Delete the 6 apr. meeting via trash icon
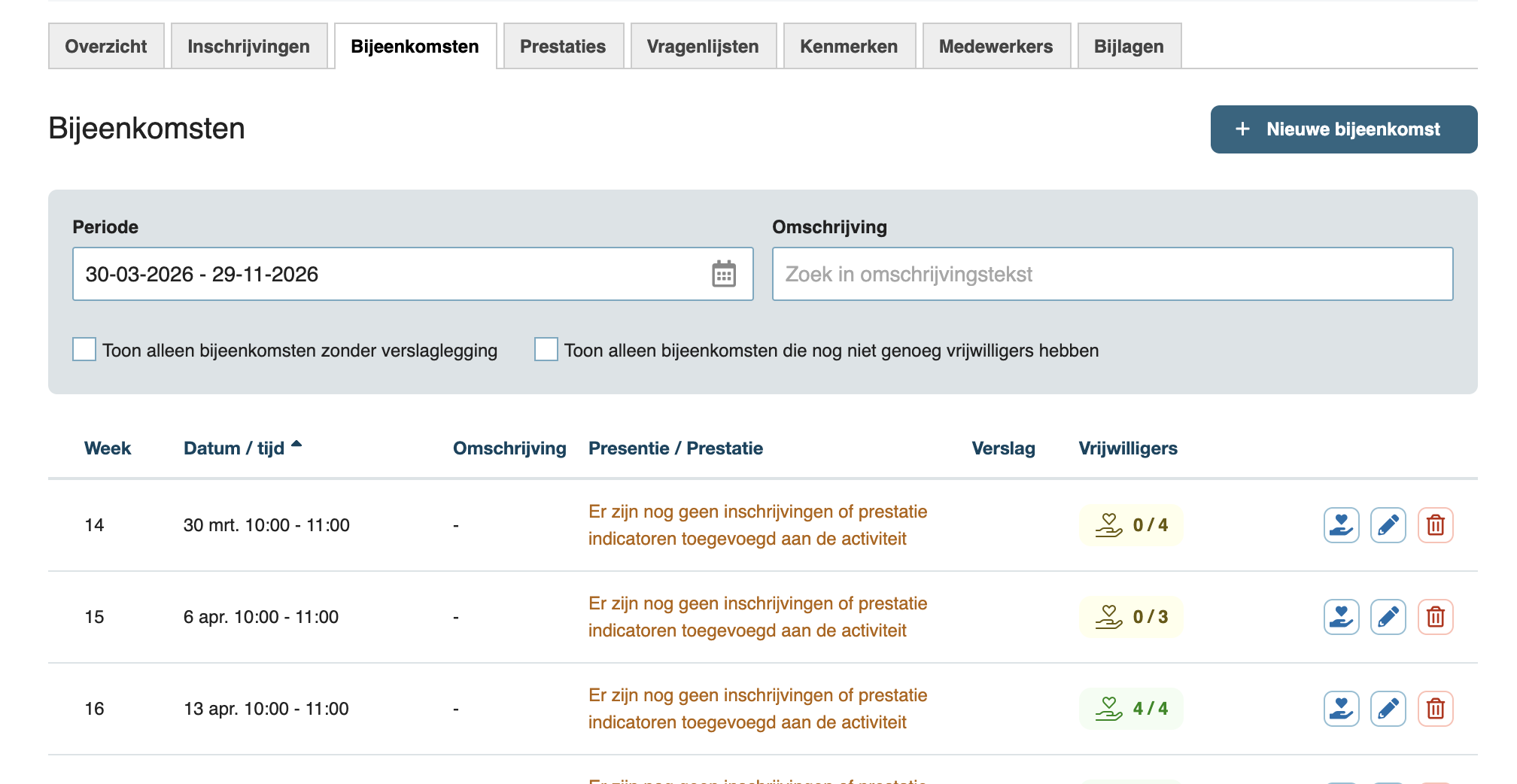The height and width of the screenshot is (784, 1517). click(1435, 617)
